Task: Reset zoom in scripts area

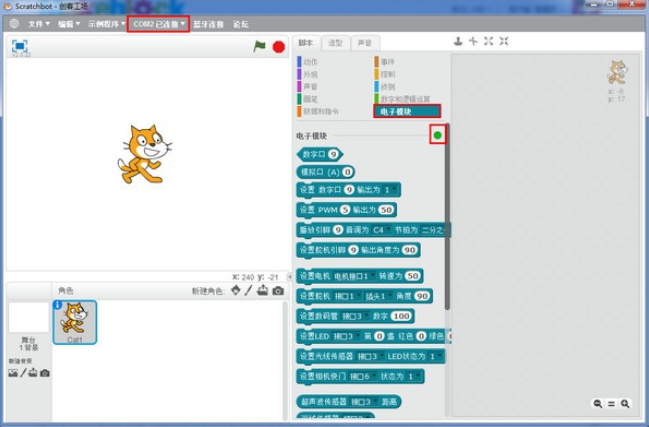Action: [x=611, y=403]
